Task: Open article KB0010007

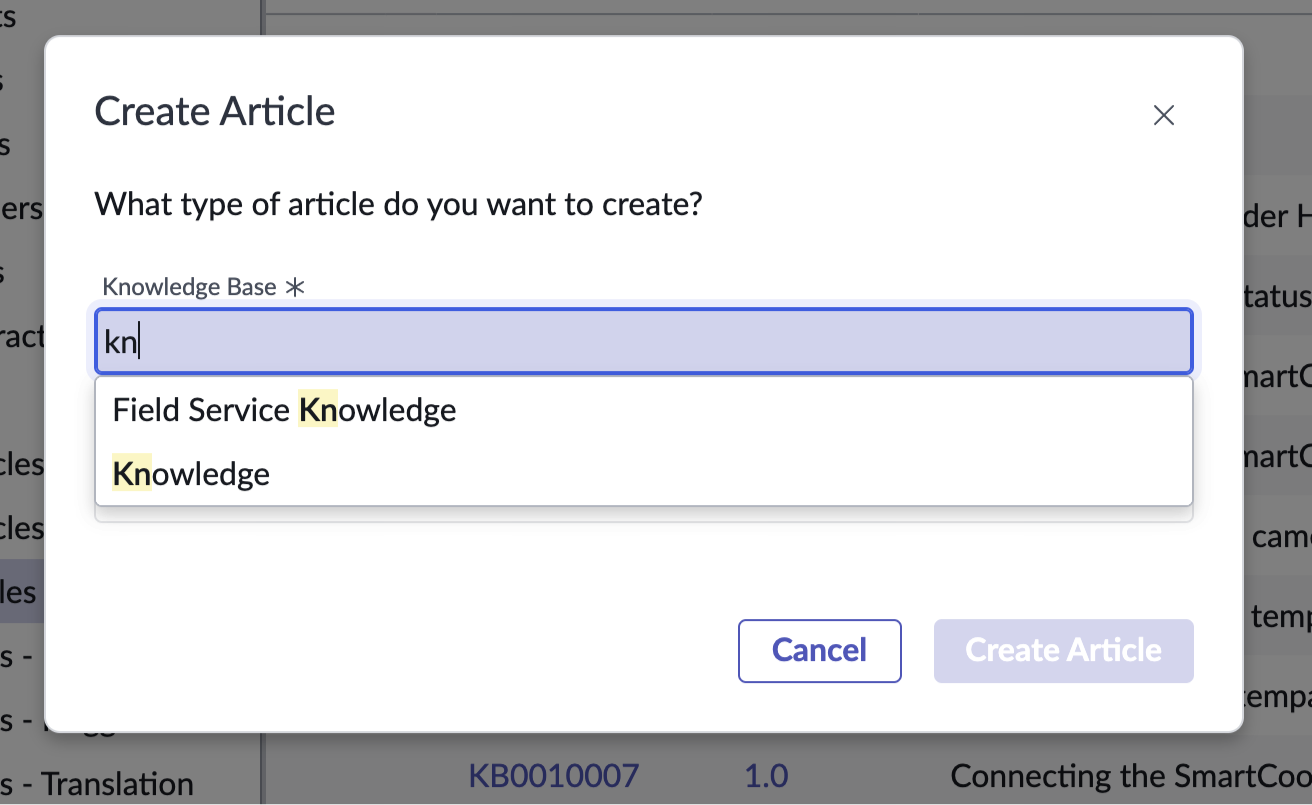Action: coord(554,775)
